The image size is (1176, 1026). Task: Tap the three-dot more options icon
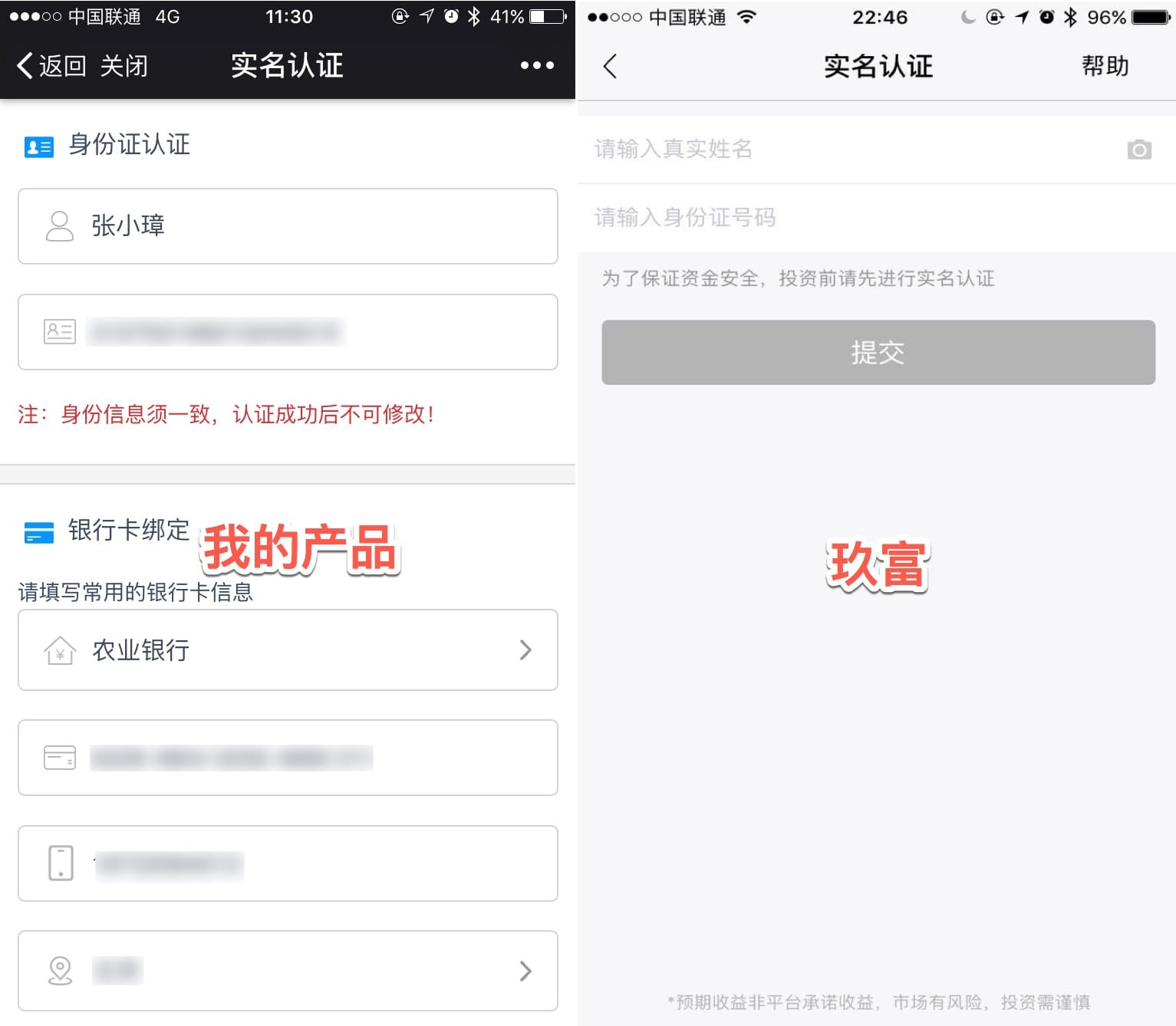[x=537, y=66]
